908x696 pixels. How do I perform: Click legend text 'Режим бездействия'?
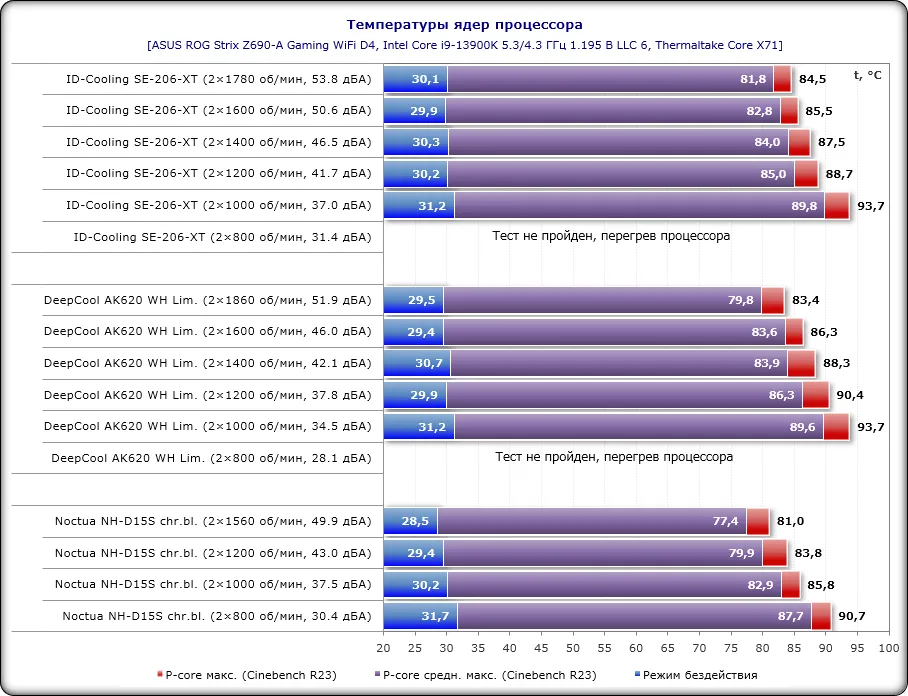point(700,675)
